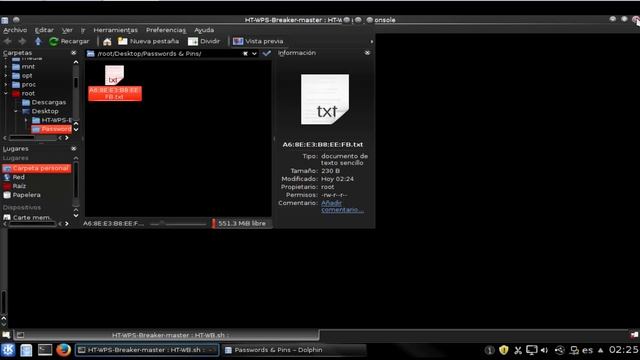640x360 pixels.
Task: Open Red network place
Action: point(14,177)
